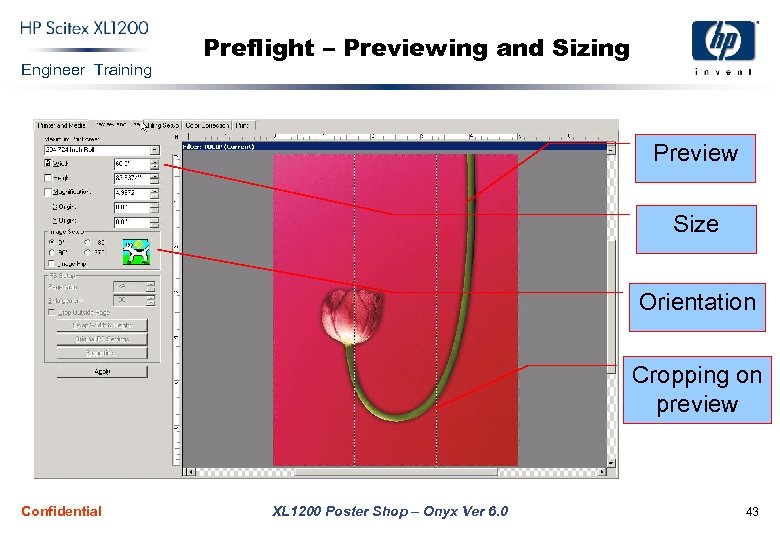Toggle the Crop Outside Page checkbox
The height and width of the screenshot is (540, 780).
point(51,312)
